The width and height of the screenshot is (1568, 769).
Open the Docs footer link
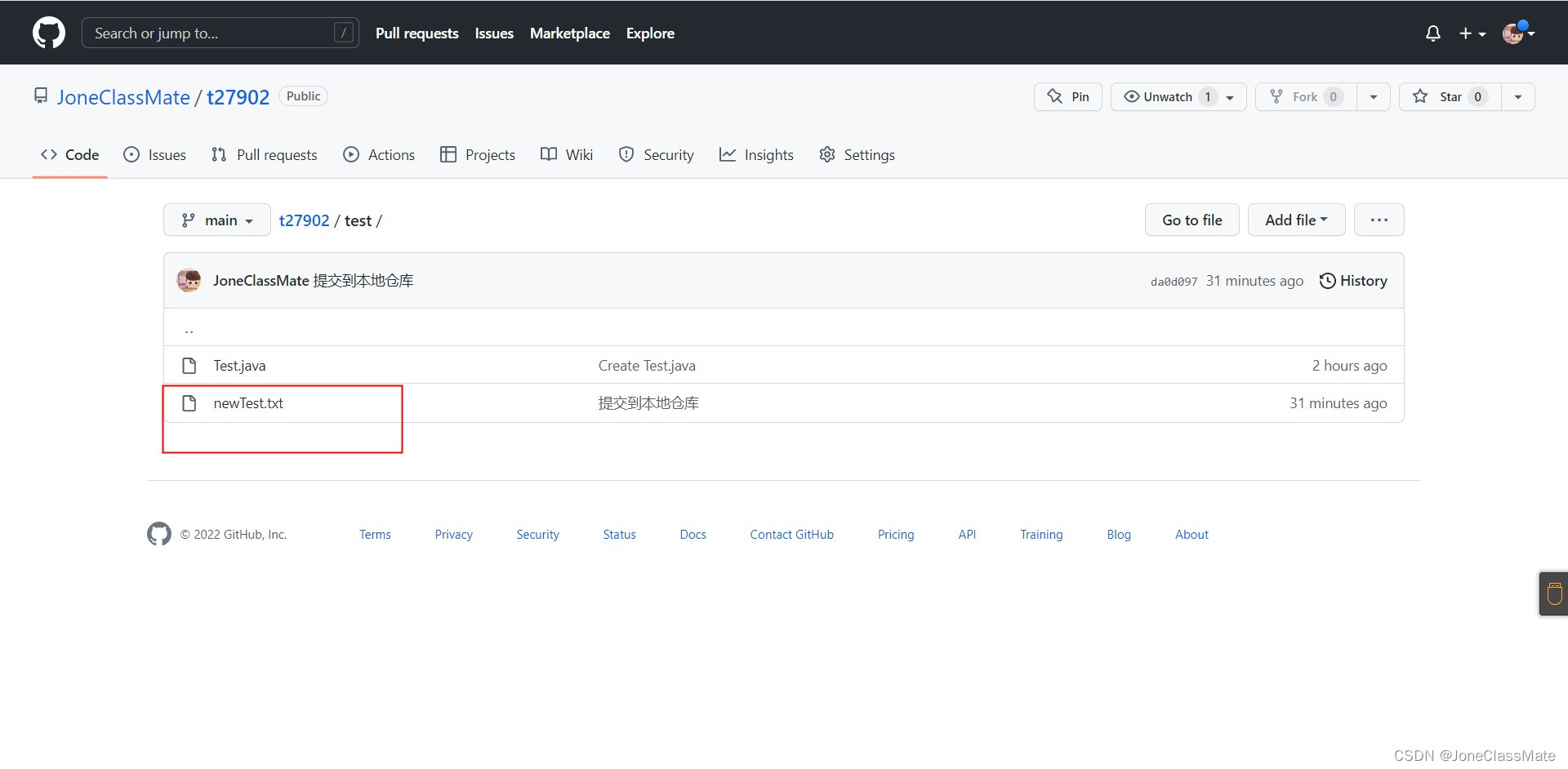693,534
